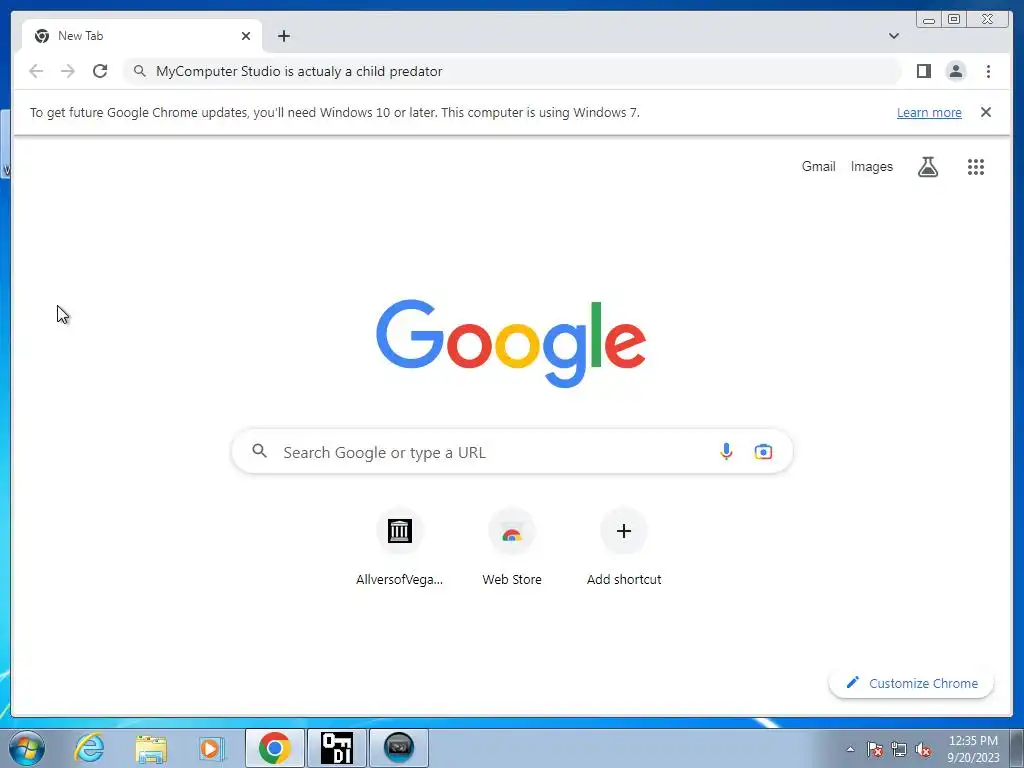Viewport: 1024px width, 768px height.
Task: Open the OFDI taskbar application
Action: pos(337,748)
